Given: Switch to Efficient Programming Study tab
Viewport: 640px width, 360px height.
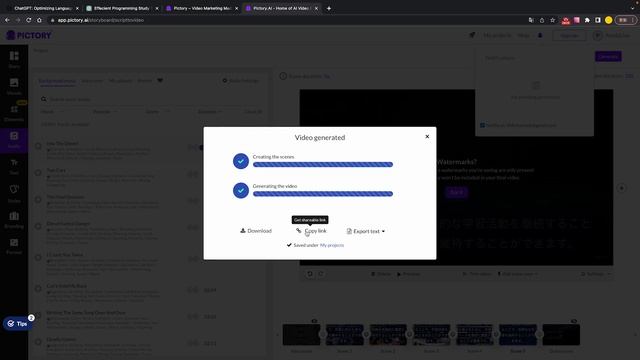Looking at the screenshot, I should click(121, 8).
